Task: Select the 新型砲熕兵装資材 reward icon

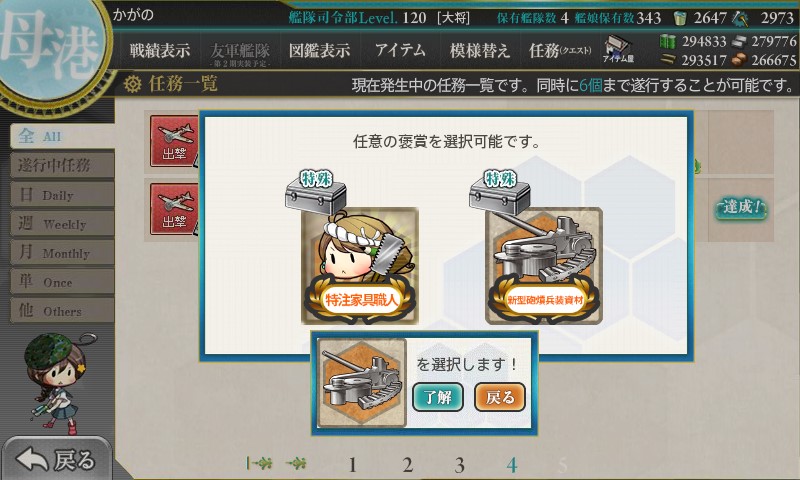Action: tap(544, 265)
